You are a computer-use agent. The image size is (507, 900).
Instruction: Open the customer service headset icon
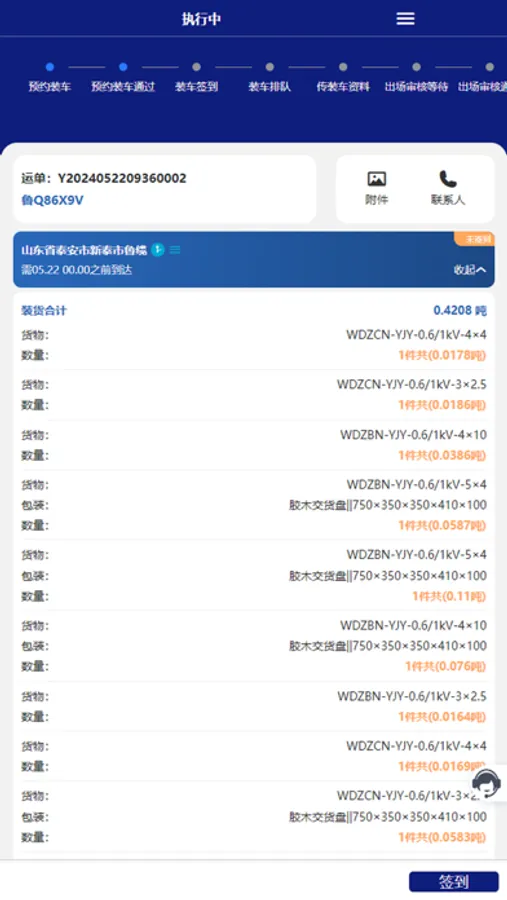coord(486,783)
